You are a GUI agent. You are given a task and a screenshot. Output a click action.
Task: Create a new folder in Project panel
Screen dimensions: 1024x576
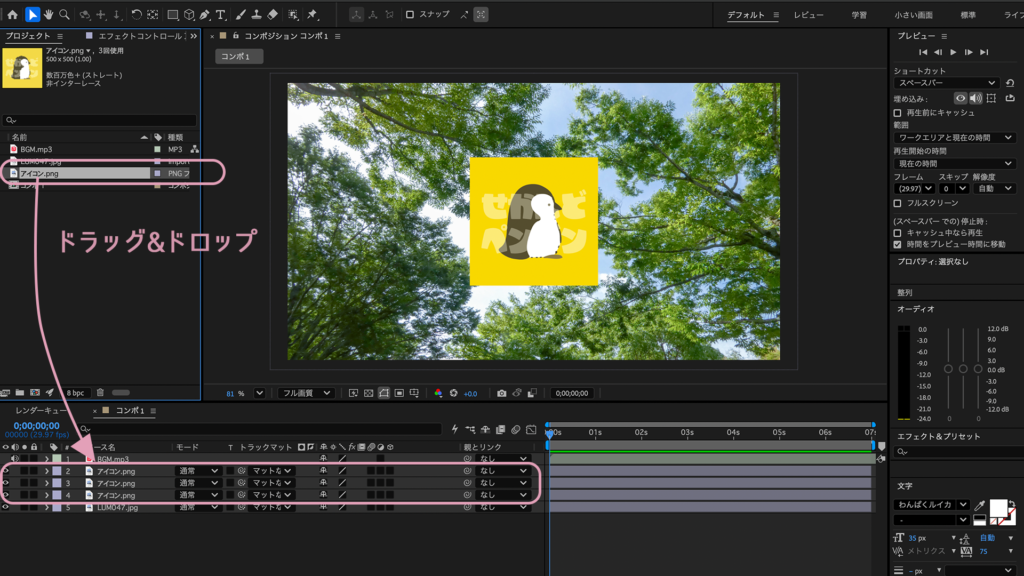pyautogui.click(x=20, y=392)
